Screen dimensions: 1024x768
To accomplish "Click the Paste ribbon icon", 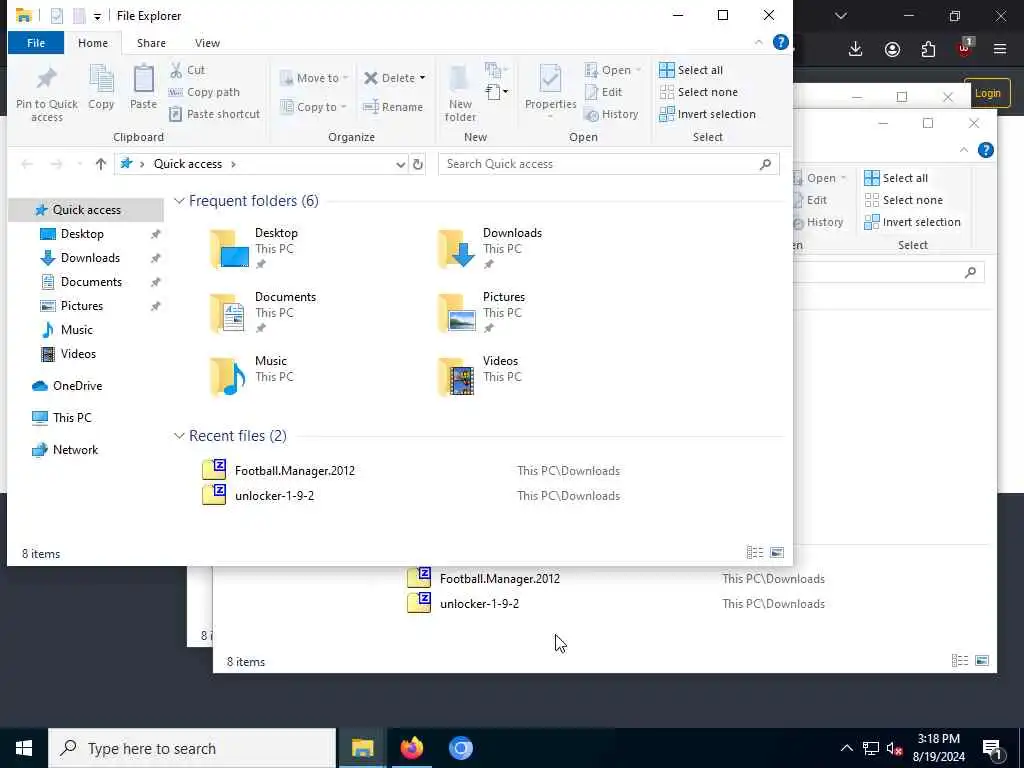I will [x=143, y=88].
